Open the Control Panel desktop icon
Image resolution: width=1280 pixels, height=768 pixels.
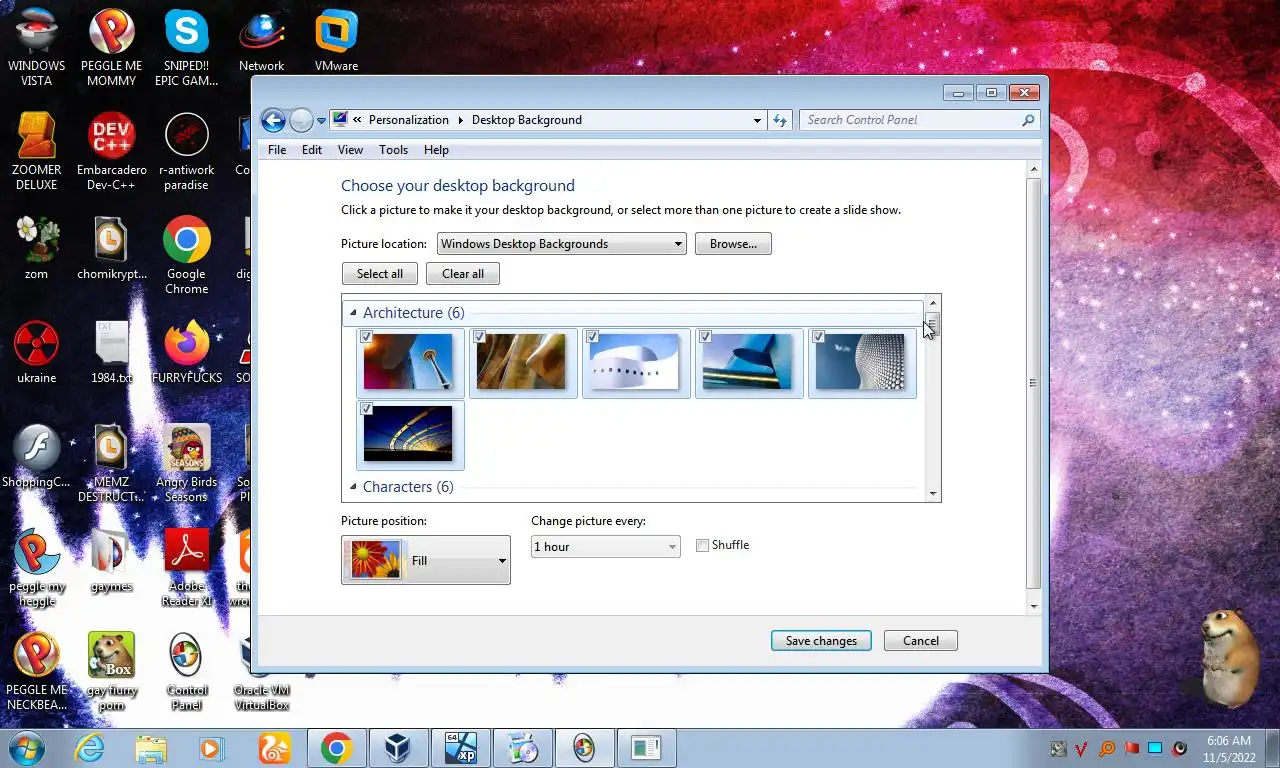click(186, 670)
